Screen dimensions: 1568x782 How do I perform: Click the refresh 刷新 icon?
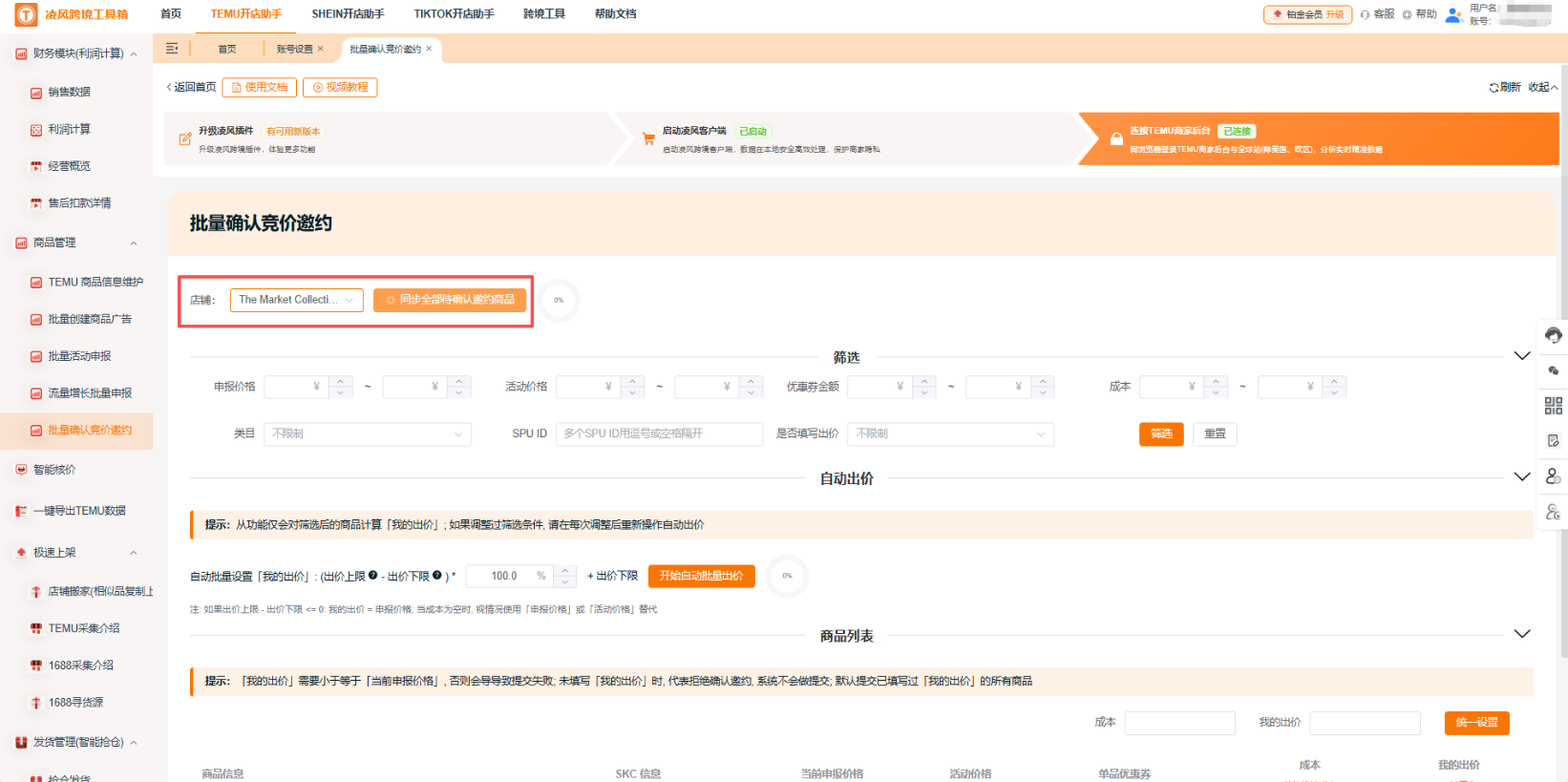(x=1494, y=87)
